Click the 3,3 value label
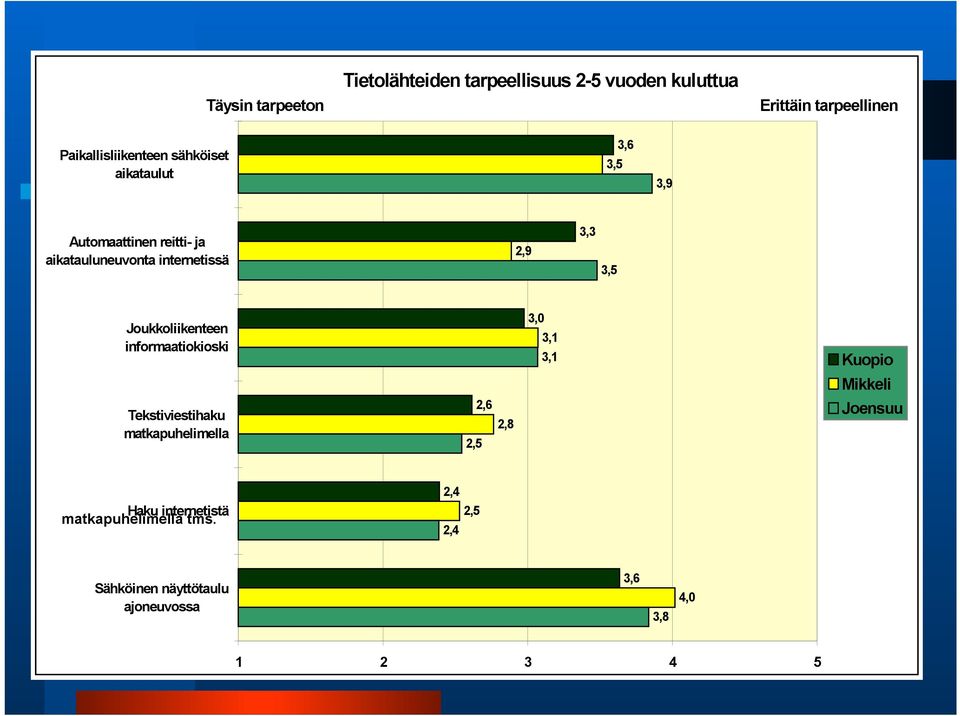The image size is (960, 716). pos(588,232)
